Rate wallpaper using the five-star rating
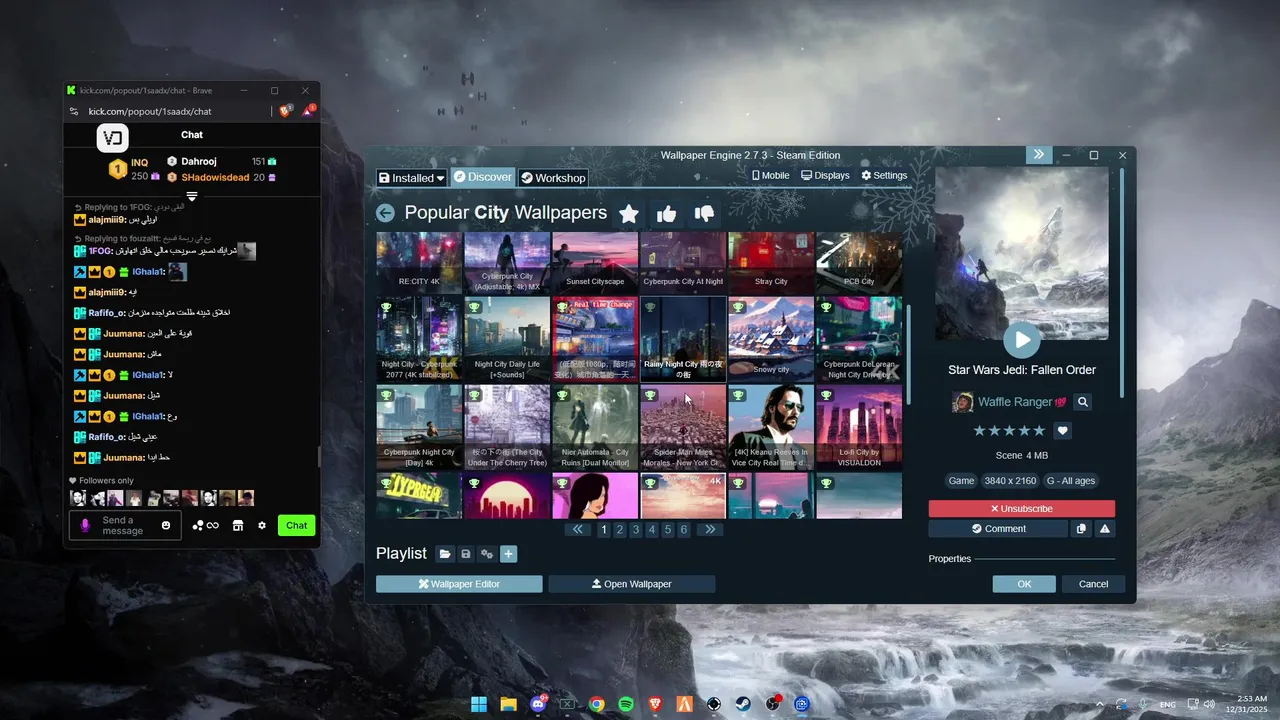The height and width of the screenshot is (720, 1280). coord(1009,431)
